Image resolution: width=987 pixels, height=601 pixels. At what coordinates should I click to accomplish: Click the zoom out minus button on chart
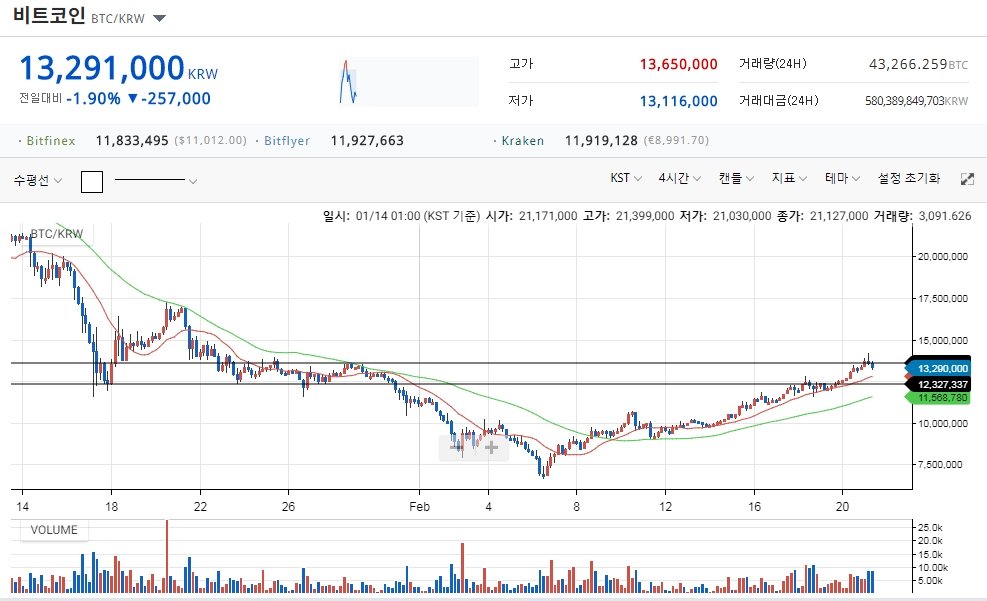click(458, 447)
